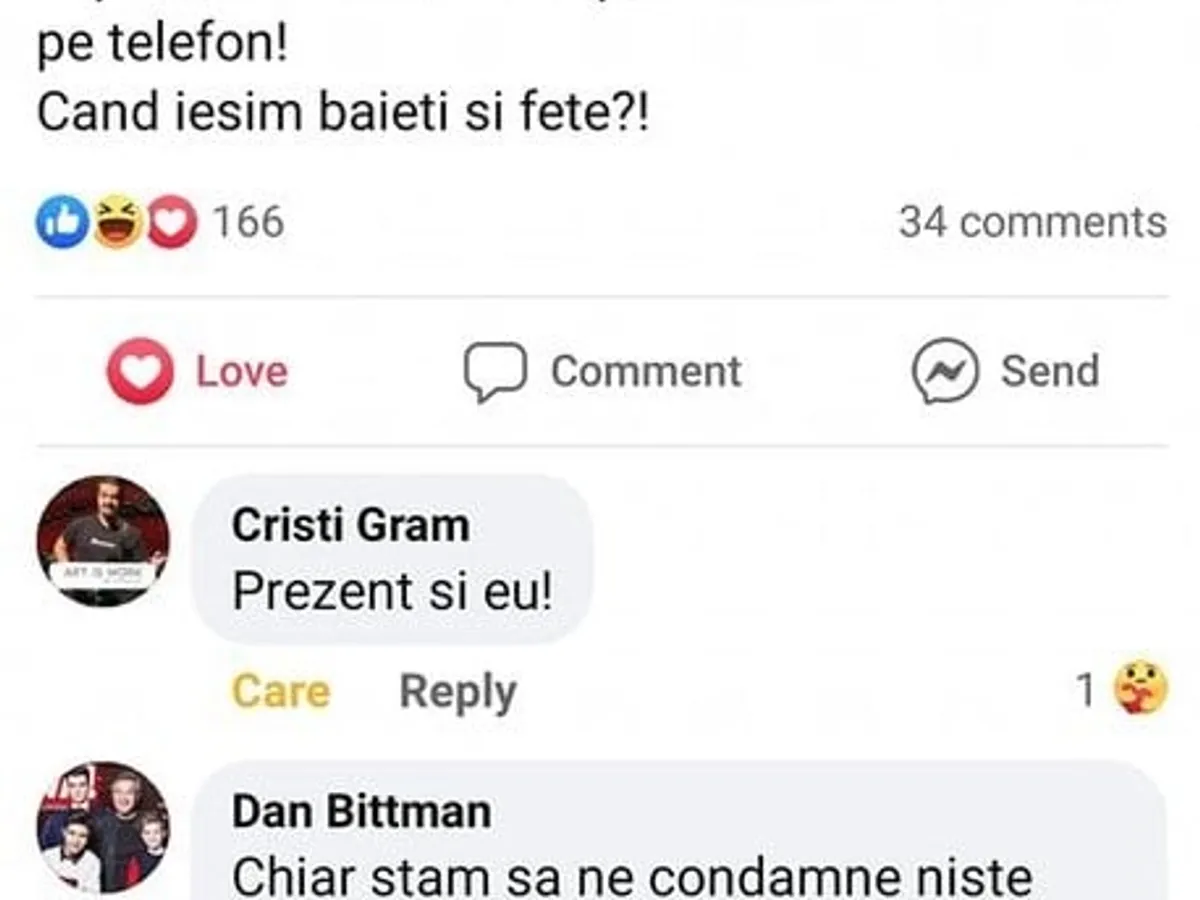Viewport: 1200px width, 900px height.
Task: Toggle the Care reaction under Cristi's comment
Action: pos(280,691)
